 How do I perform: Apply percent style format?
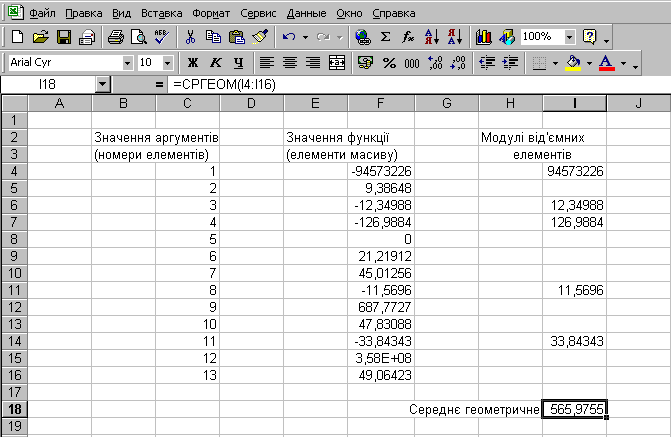click(389, 63)
